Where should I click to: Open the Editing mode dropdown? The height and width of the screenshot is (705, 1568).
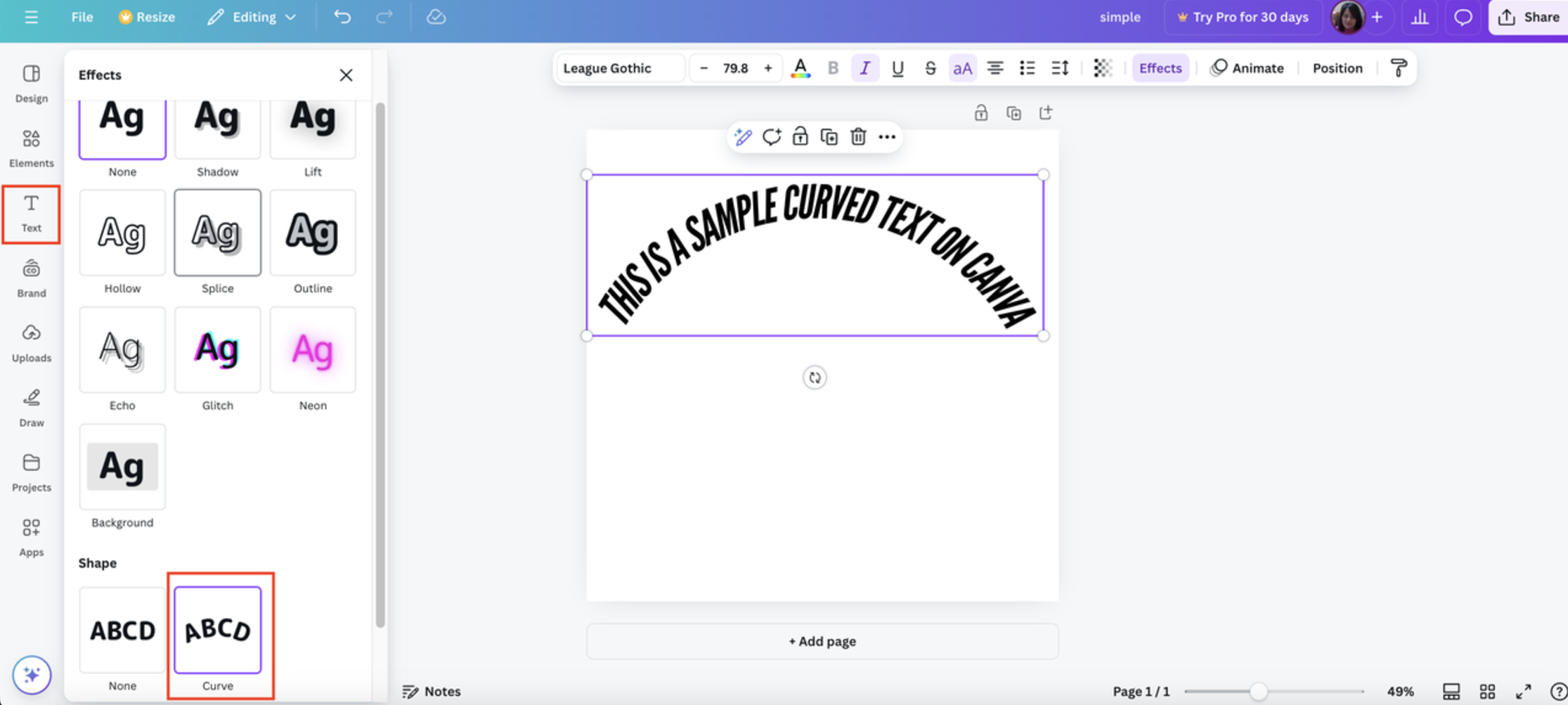pyautogui.click(x=252, y=17)
